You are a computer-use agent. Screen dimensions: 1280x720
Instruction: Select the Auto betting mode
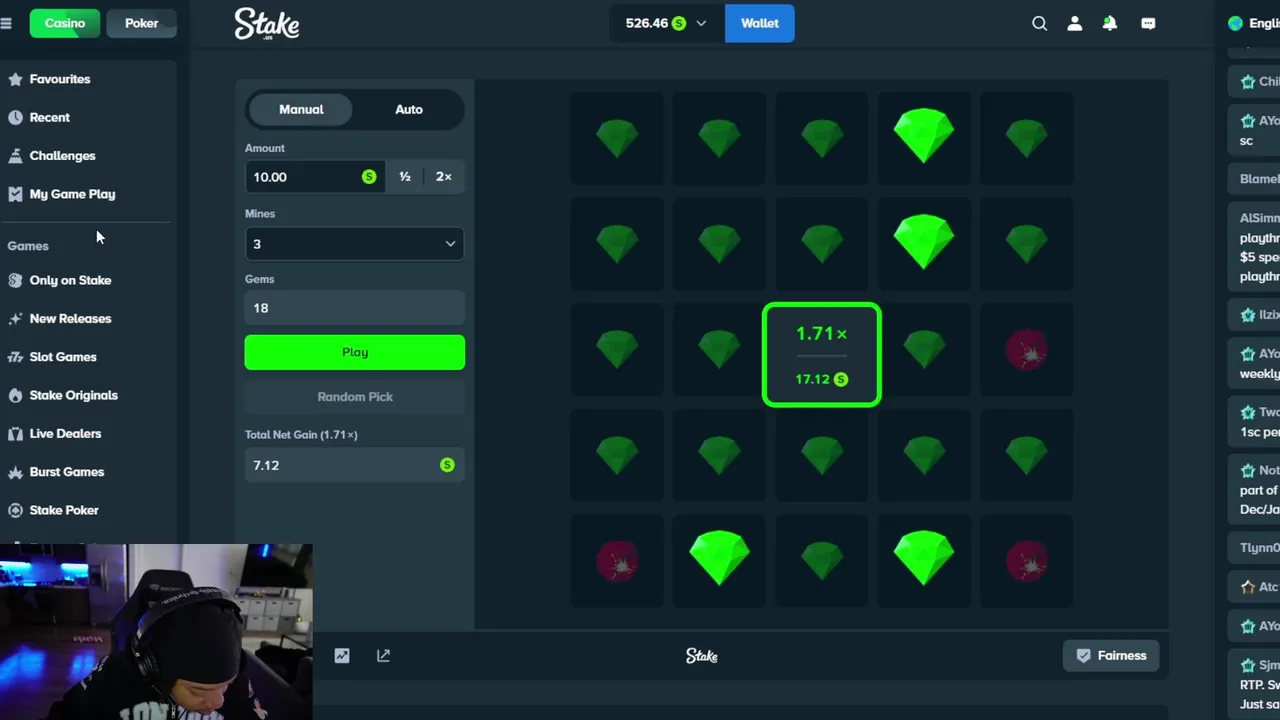(409, 109)
